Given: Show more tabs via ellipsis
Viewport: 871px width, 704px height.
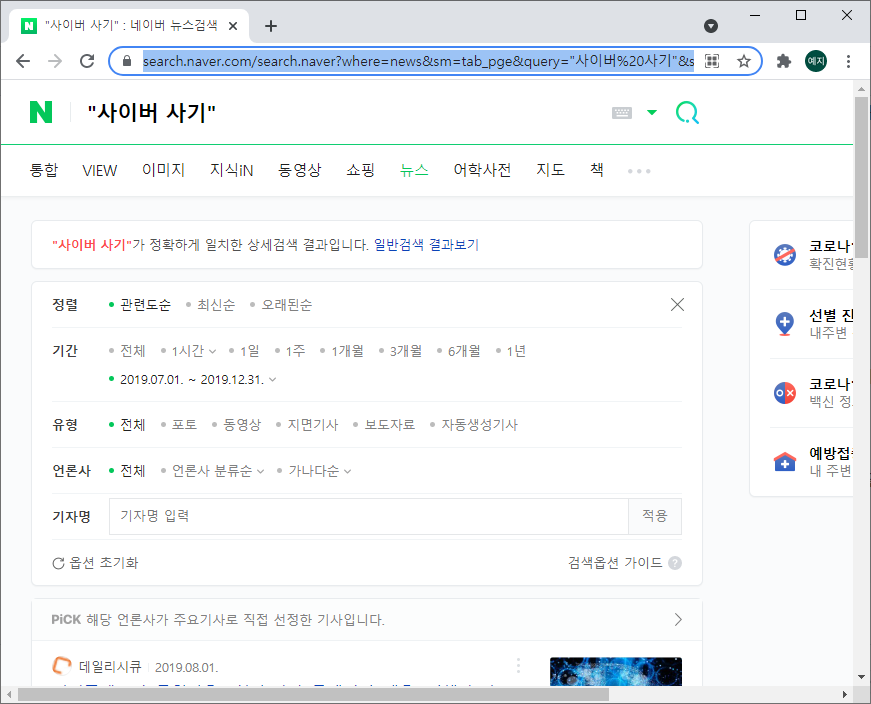Looking at the screenshot, I should (x=639, y=171).
